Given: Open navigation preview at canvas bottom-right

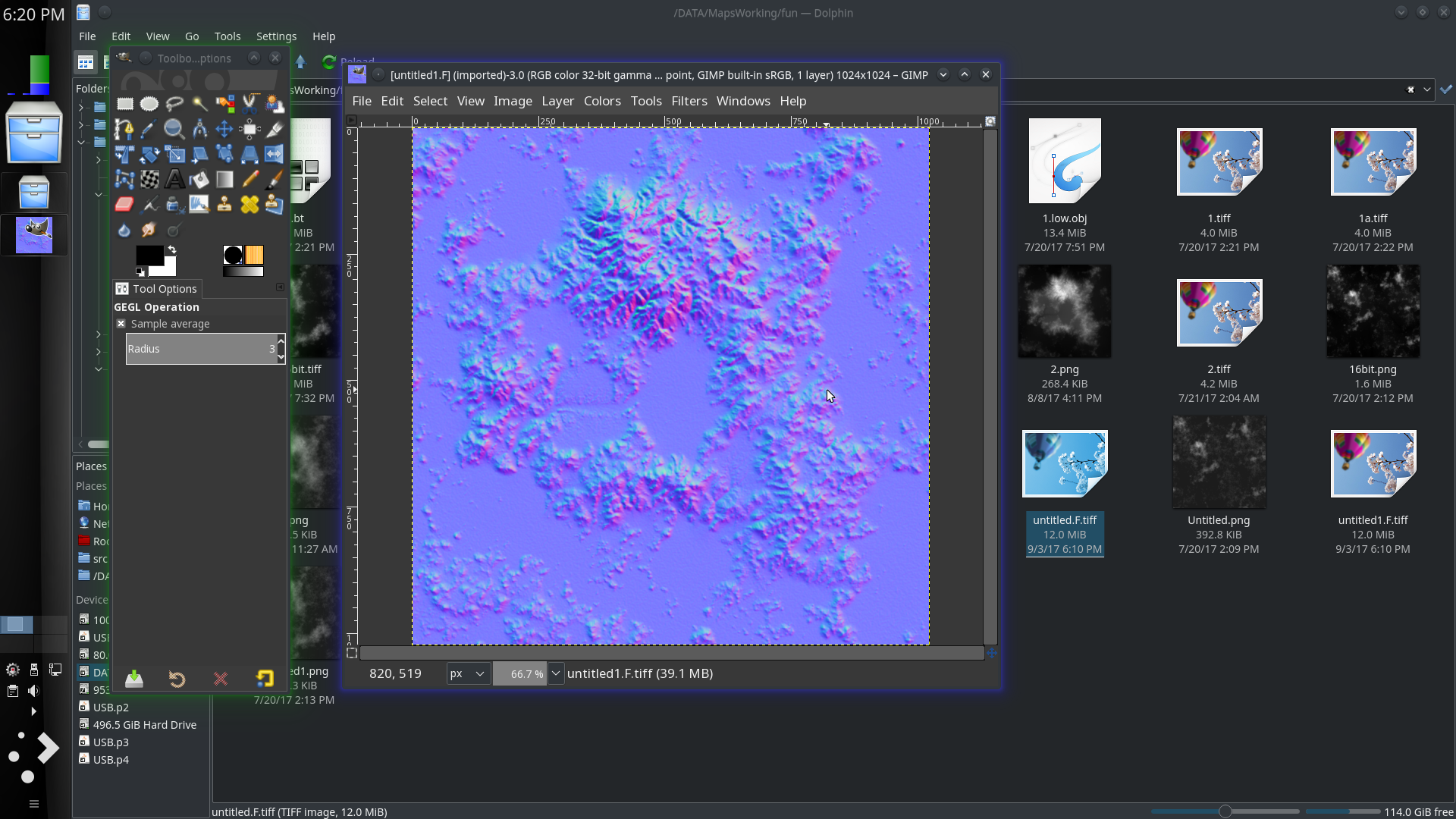Looking at the screenshot, I should point(991,652).
